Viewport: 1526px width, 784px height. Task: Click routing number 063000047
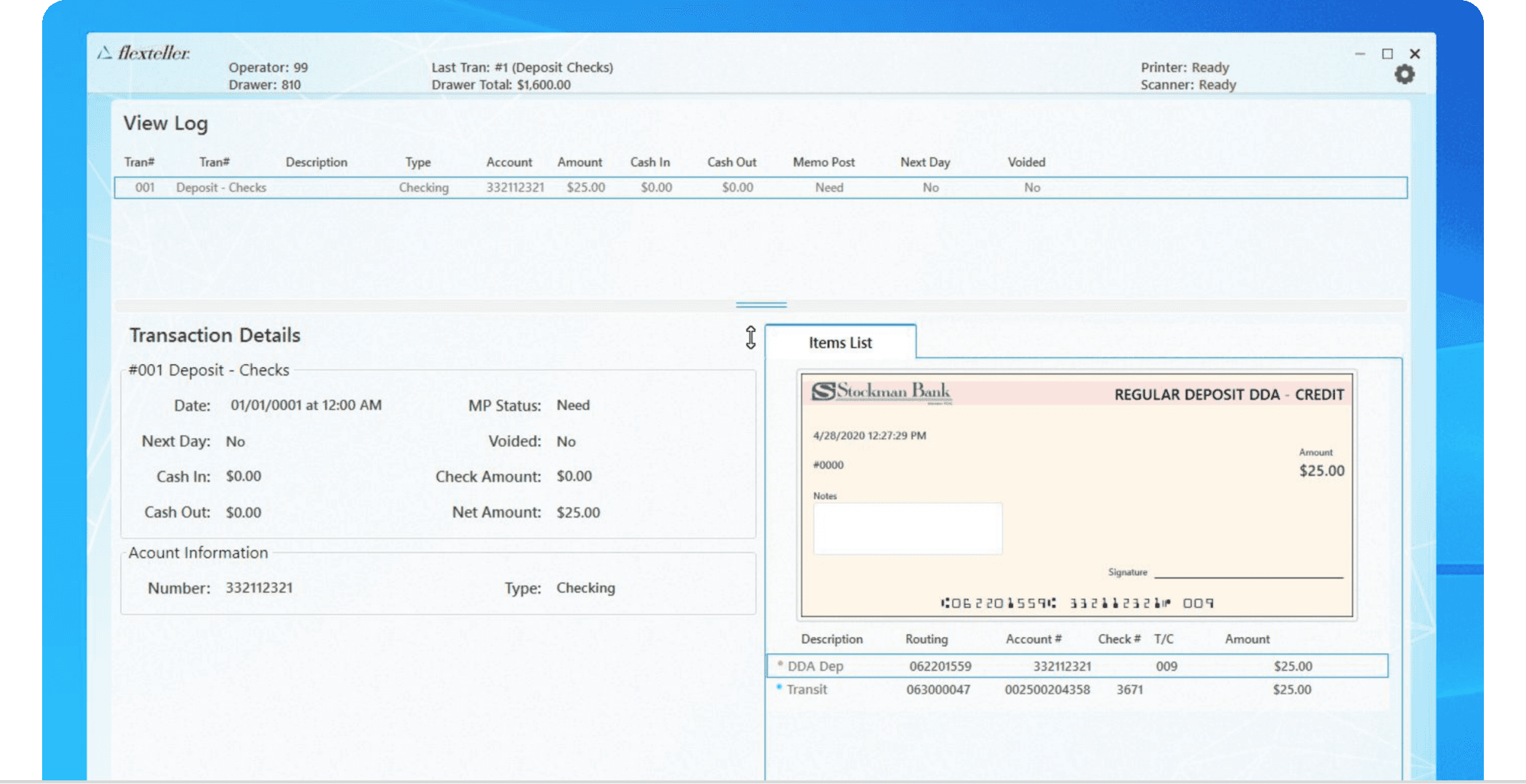(938, 689)
